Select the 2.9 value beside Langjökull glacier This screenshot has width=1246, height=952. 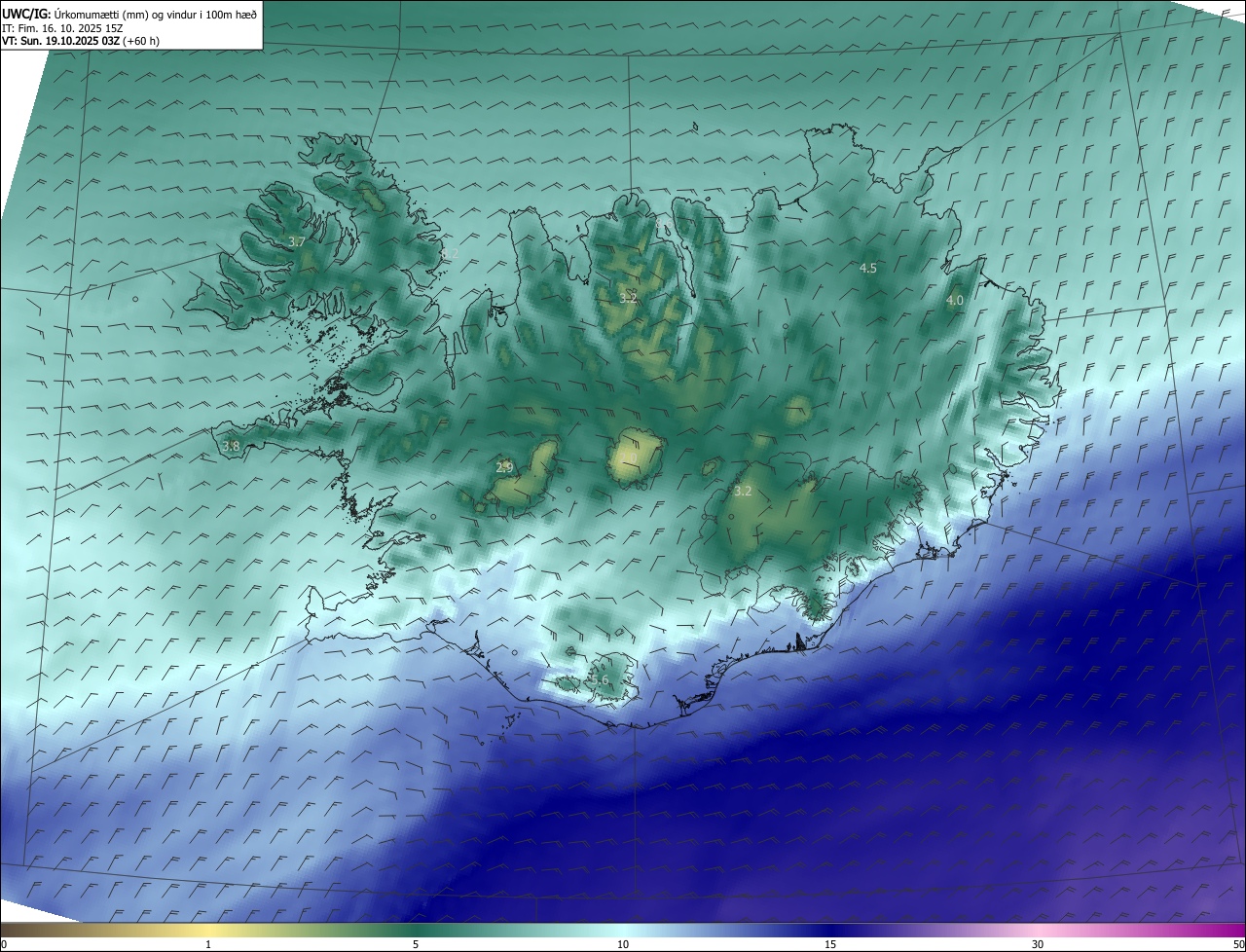504,468
